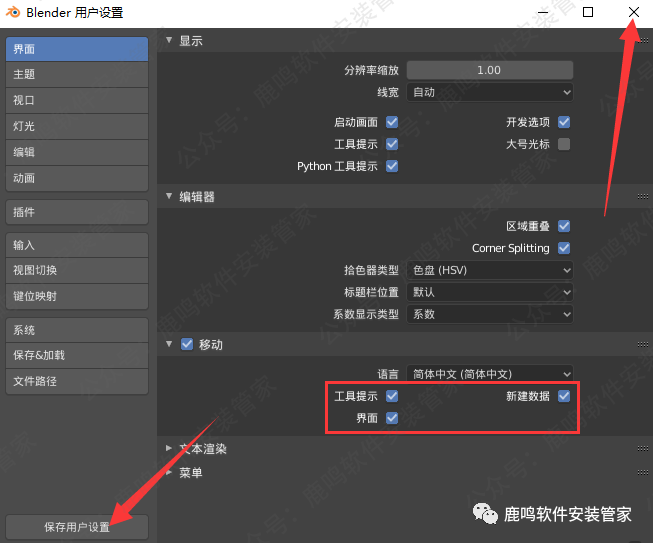Toggle the Corner Splitting checkbox
Screen dimensions: 653x543
pyautogui.click(x=564, y=248)
